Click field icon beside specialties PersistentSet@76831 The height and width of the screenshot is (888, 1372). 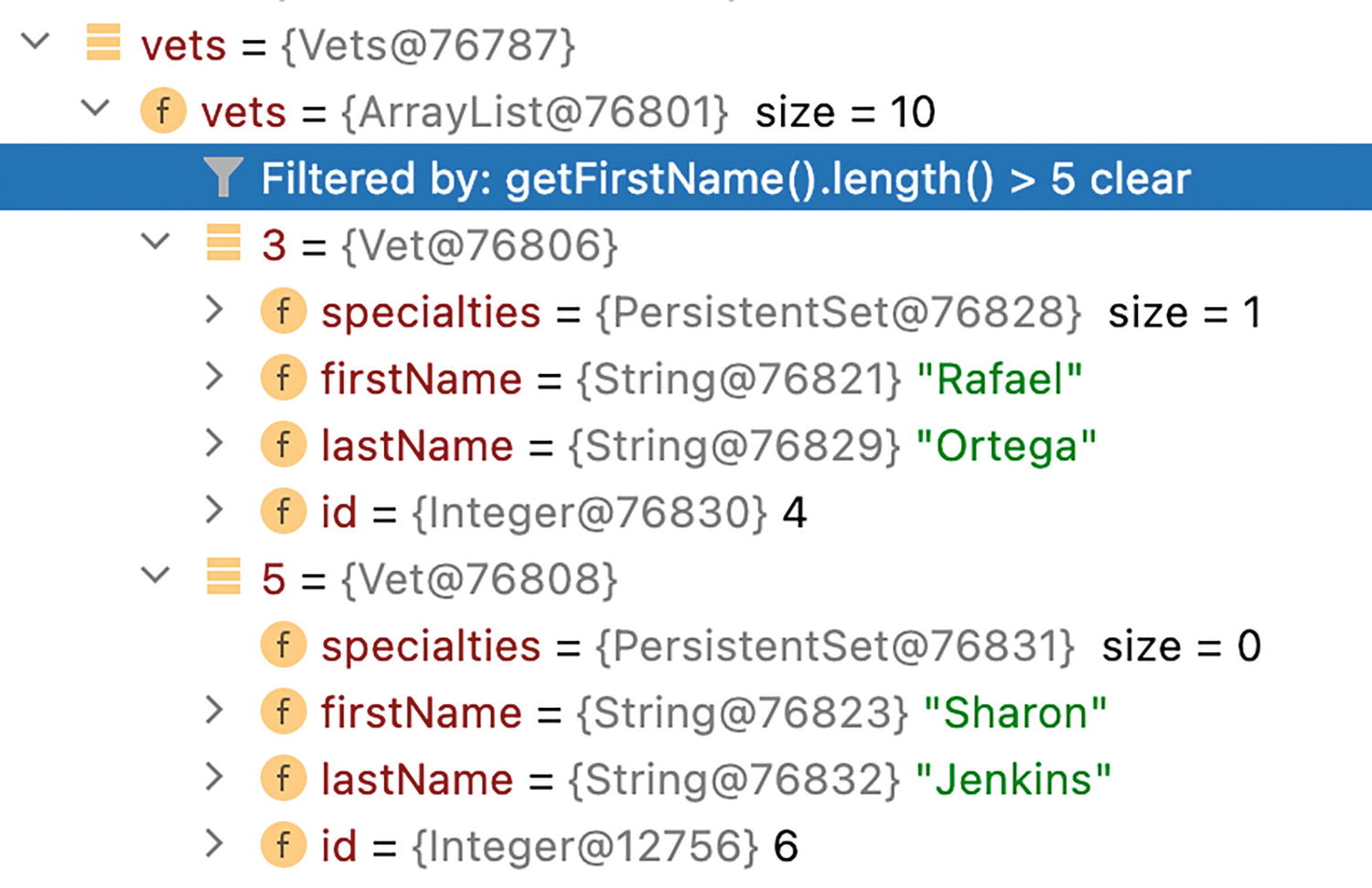point(284,645)
